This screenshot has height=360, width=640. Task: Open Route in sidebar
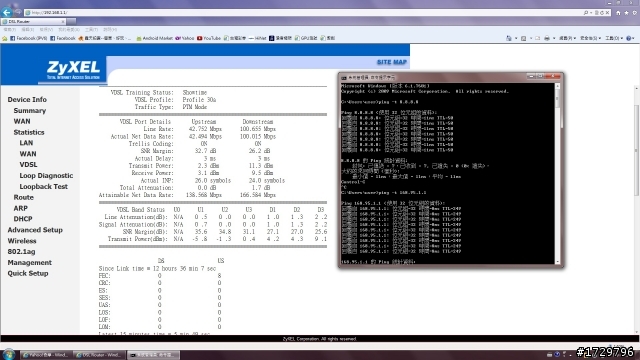[x=23, y=197]
